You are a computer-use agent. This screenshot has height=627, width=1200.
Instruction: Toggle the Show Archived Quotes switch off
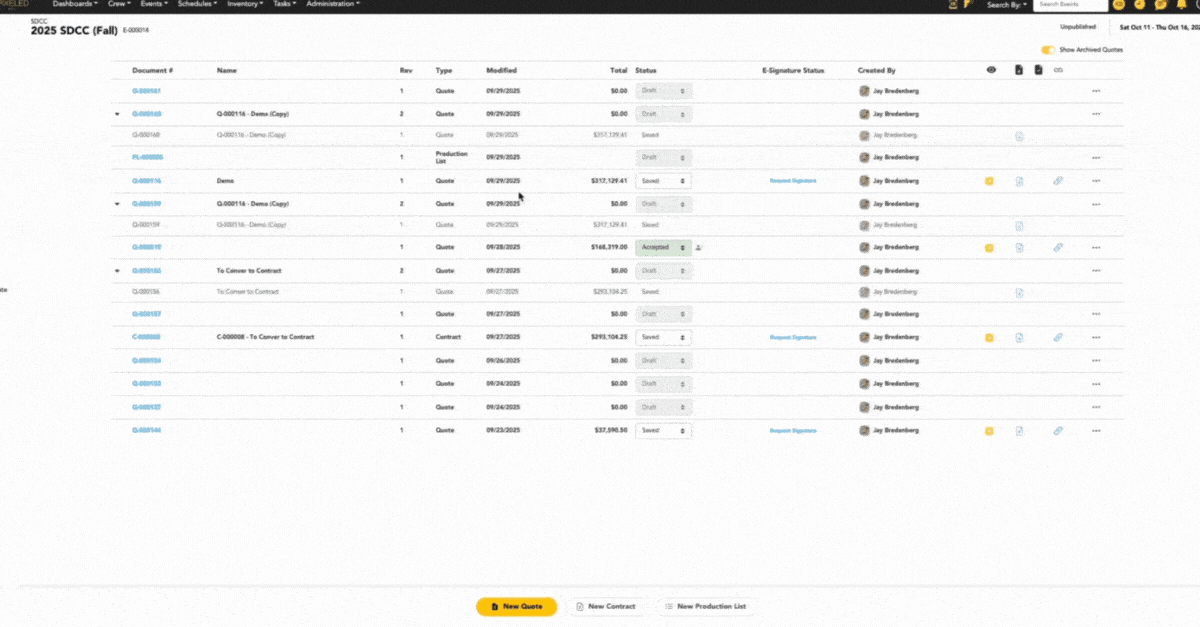click(1047, 49)
